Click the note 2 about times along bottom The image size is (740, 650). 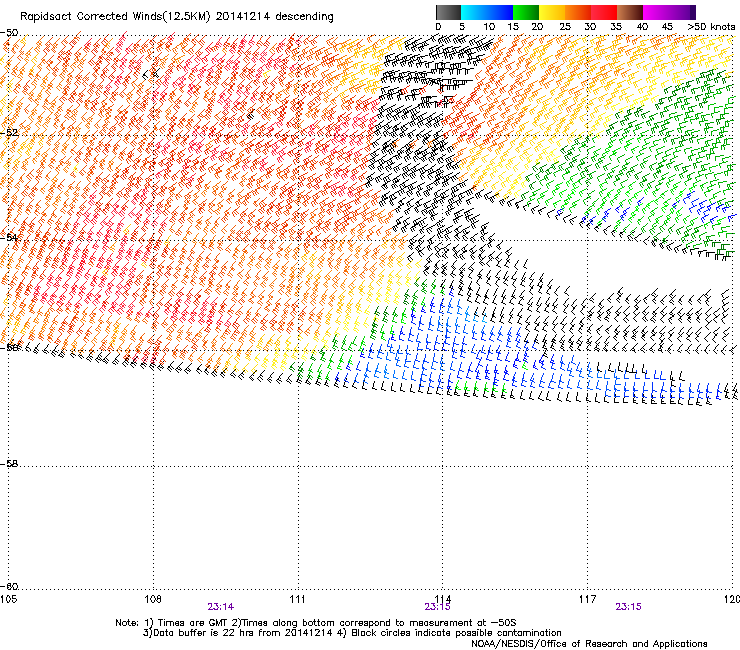(372, 623)
